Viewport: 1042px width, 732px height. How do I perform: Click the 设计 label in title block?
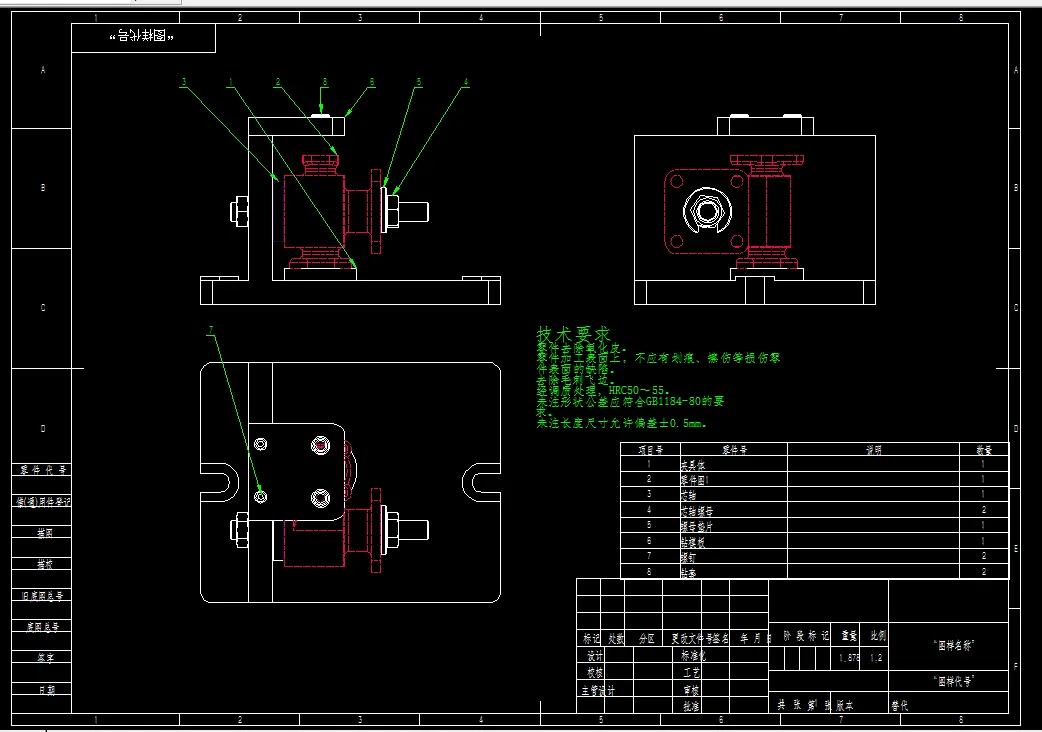click(x=595, y=656)
